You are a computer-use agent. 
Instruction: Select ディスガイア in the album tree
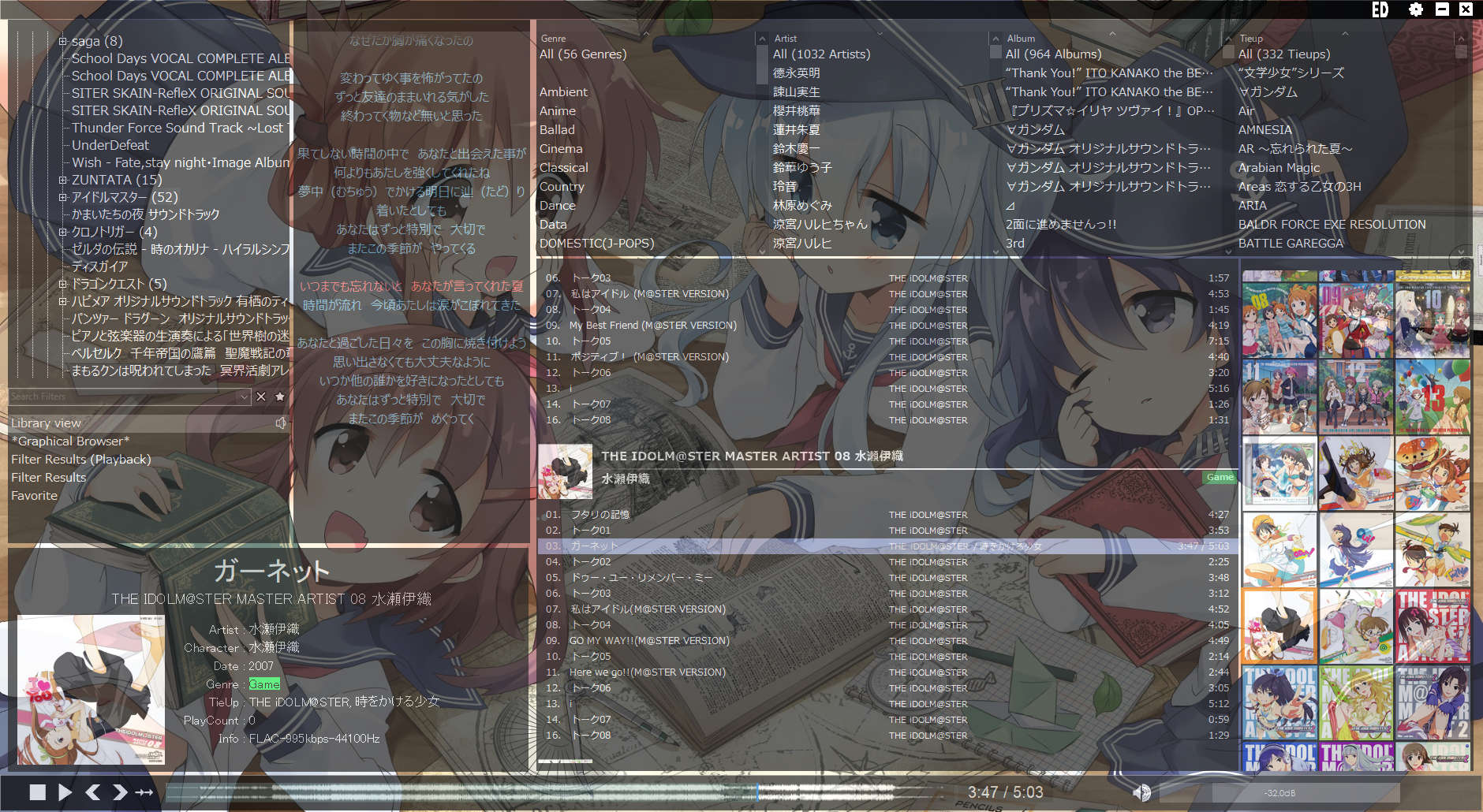[99, 266]
